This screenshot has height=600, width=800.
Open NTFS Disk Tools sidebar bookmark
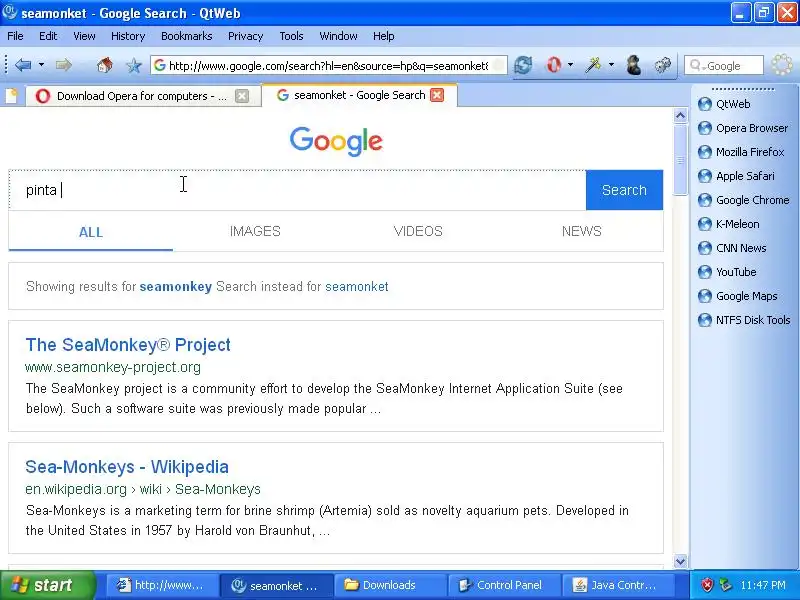tap(744, 320)
